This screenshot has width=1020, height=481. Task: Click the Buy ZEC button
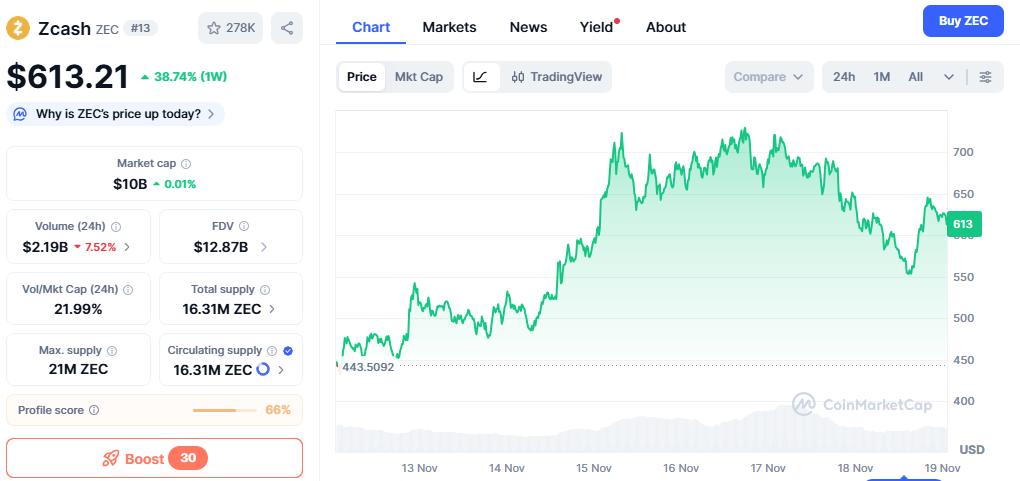pos(962,21)
